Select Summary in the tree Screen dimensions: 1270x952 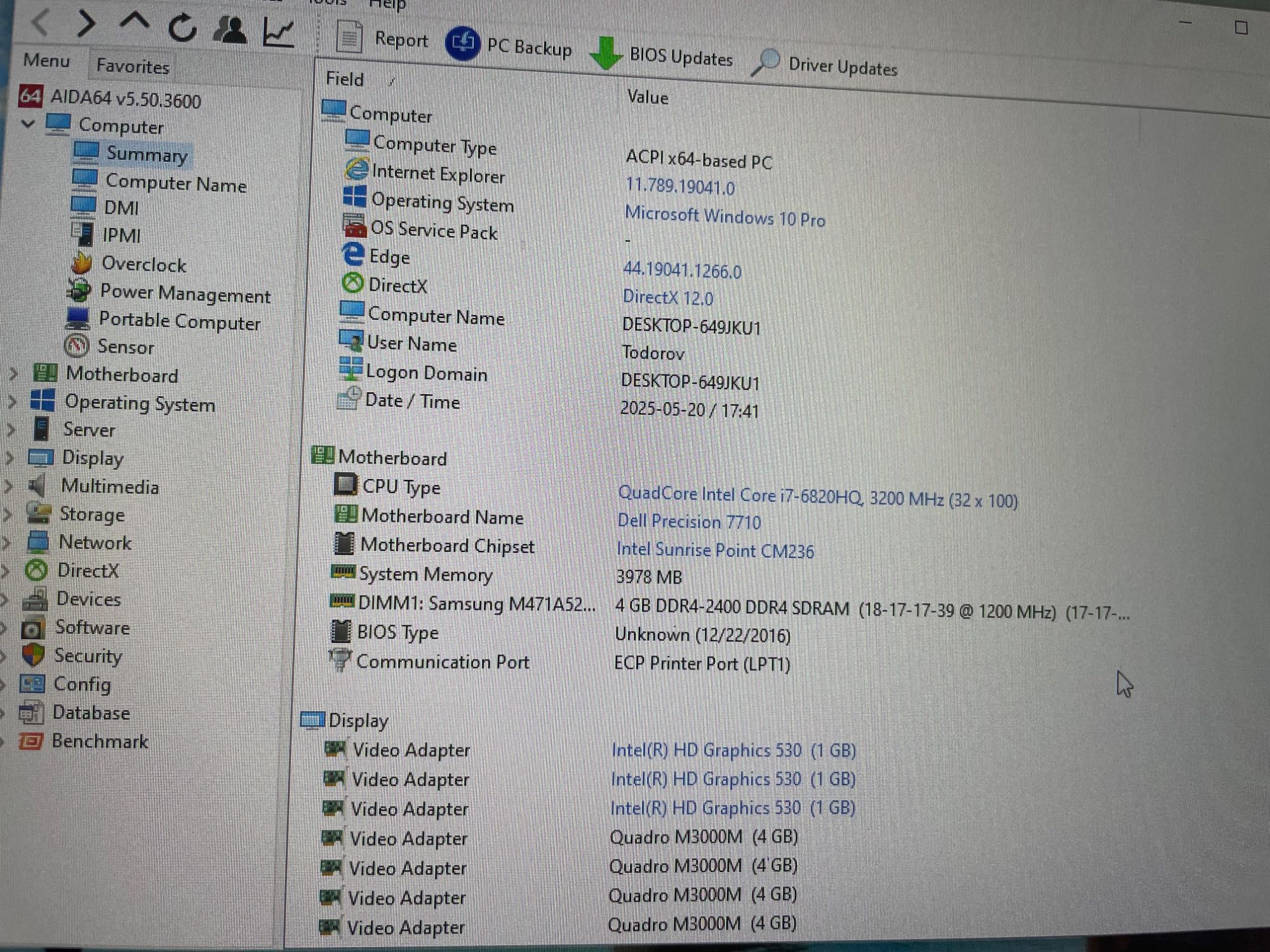click(132, 153)
